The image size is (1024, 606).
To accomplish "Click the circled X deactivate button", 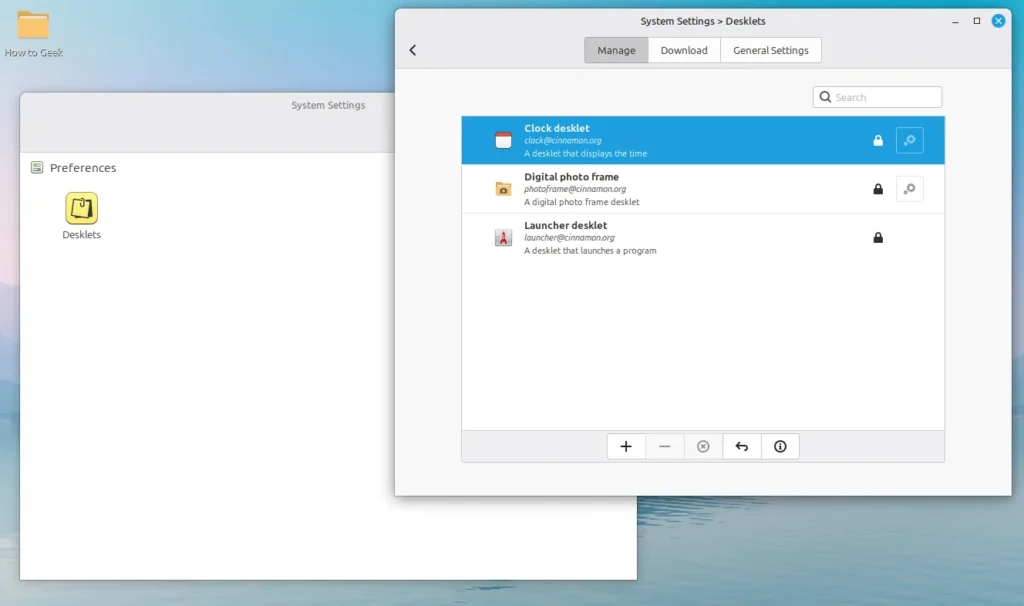I will [x=703, y=446].
